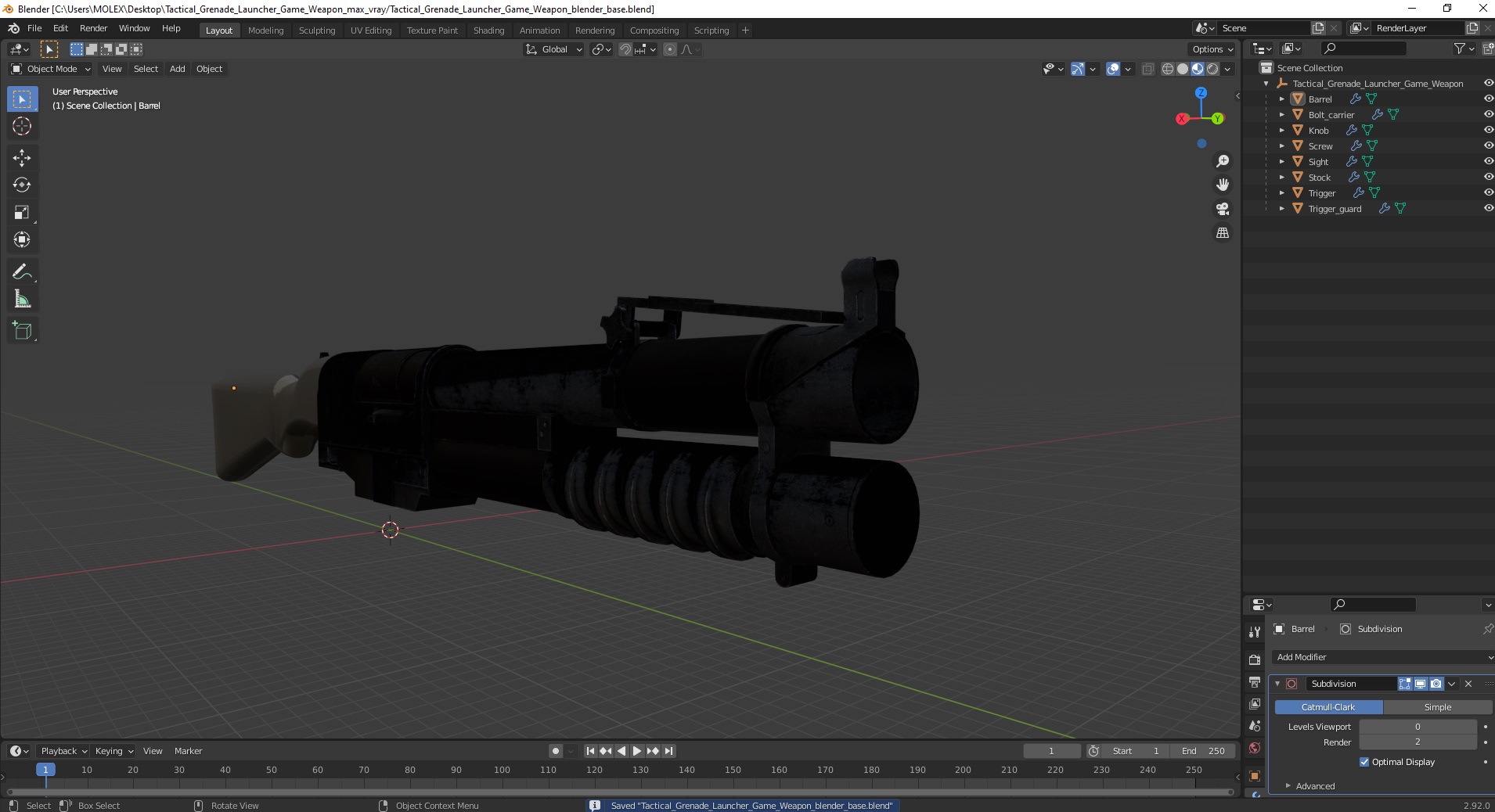The width and height of the screenshot is (1495, 812).
Task: Open the Render menu
Action: 93,28
